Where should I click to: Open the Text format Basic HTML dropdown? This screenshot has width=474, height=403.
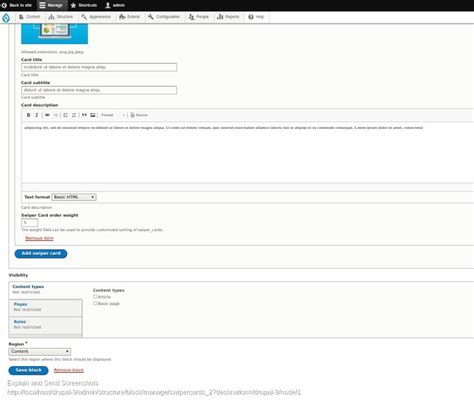74,197
